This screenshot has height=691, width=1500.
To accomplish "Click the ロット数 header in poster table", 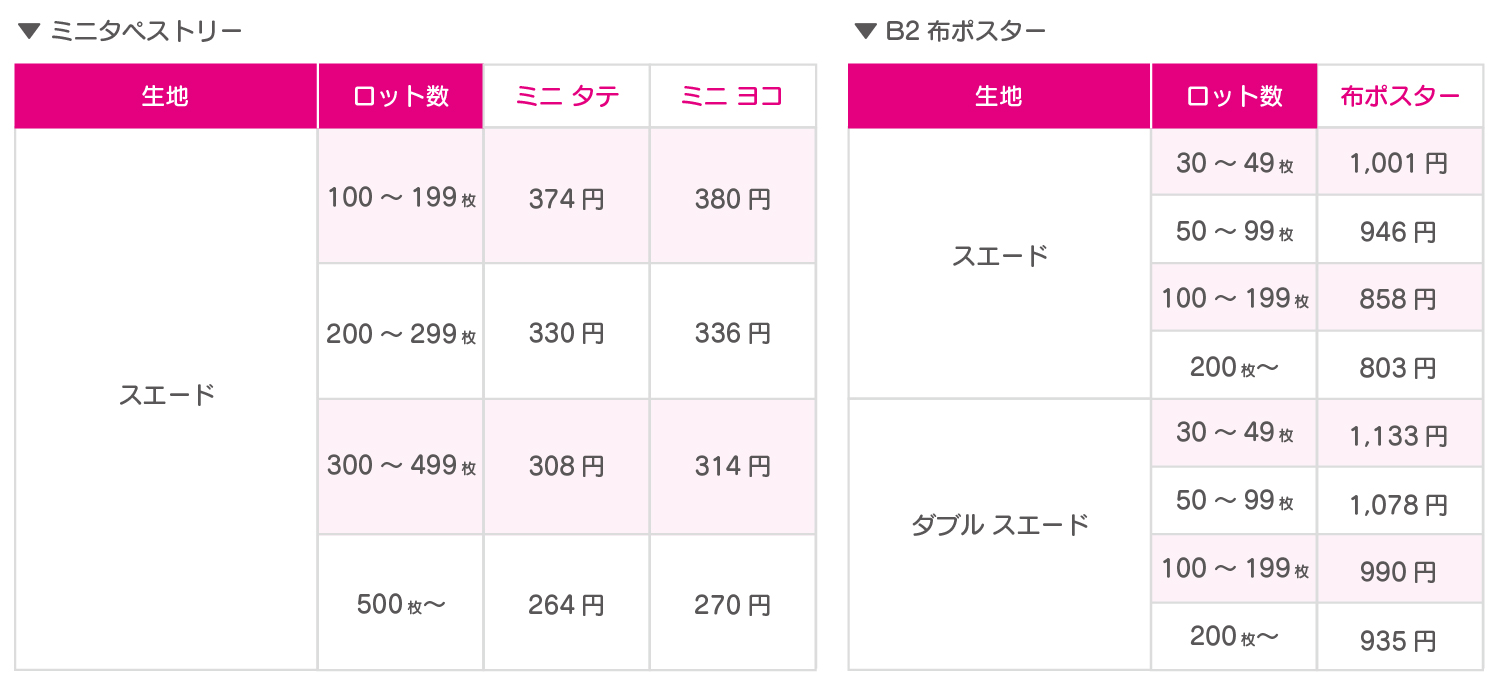I will (1234, 96).
